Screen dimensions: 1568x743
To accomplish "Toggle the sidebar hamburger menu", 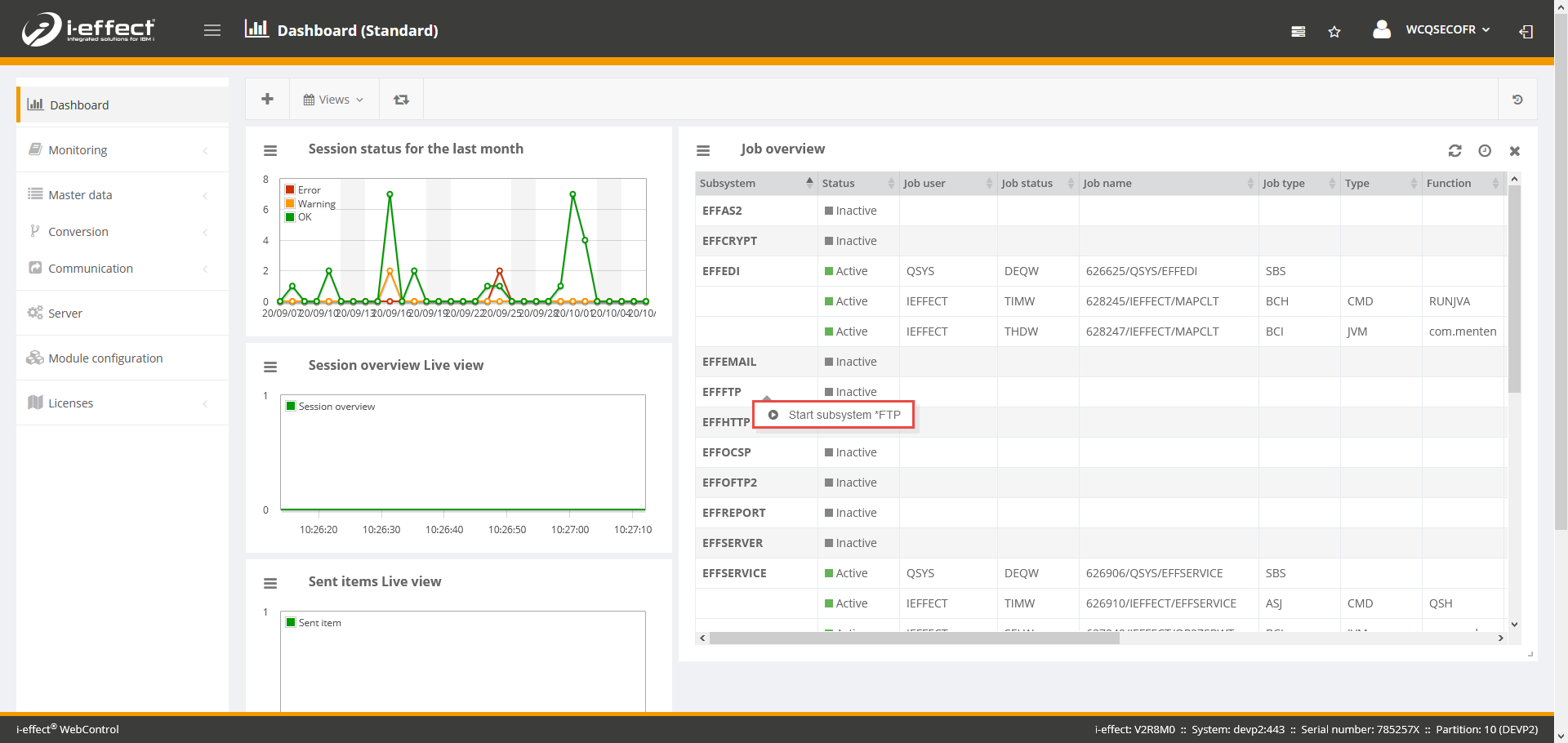I will coord(212,30).
